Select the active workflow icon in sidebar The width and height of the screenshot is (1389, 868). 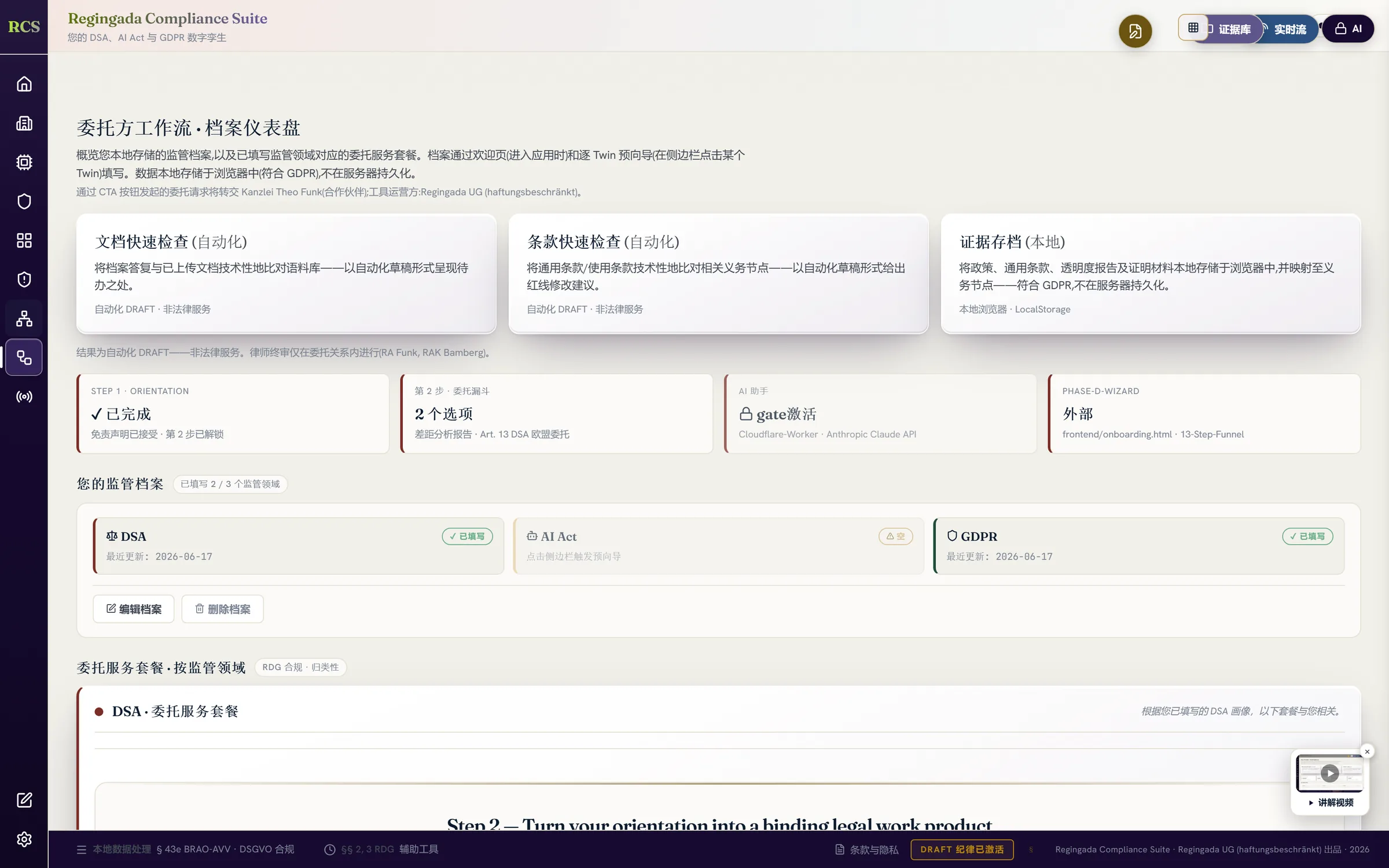[24, 358]
